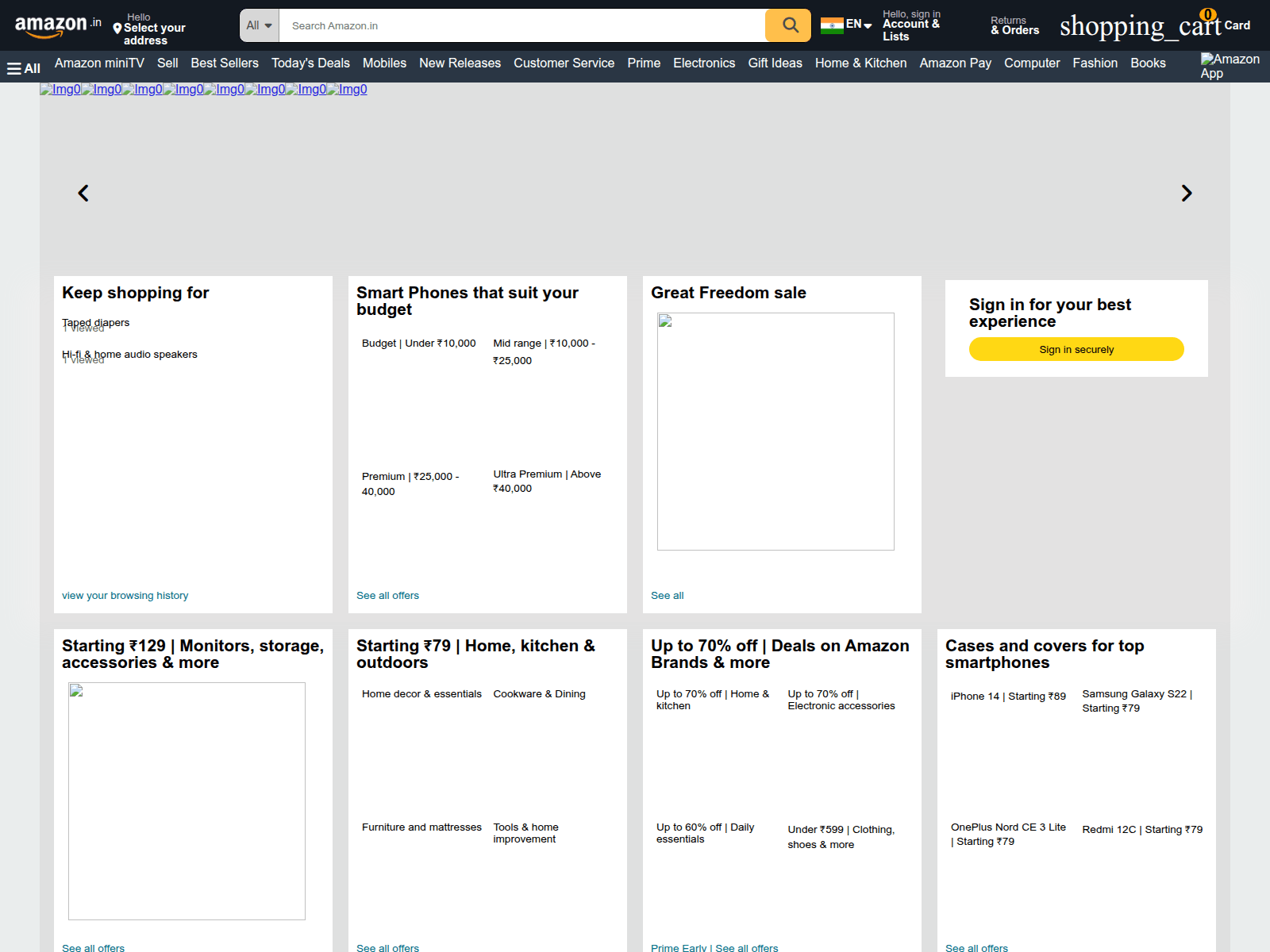Click the location pin address icon

[x=117, y=29]
